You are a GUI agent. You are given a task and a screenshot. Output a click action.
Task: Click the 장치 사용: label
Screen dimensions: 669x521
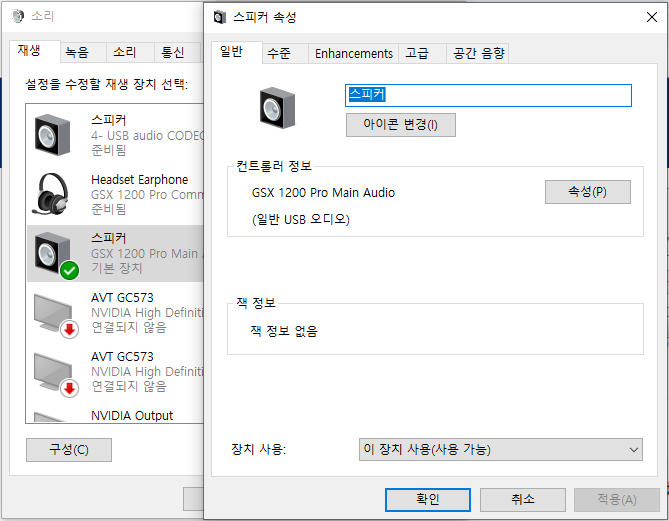pyautogui.click(x=259, y=449)
